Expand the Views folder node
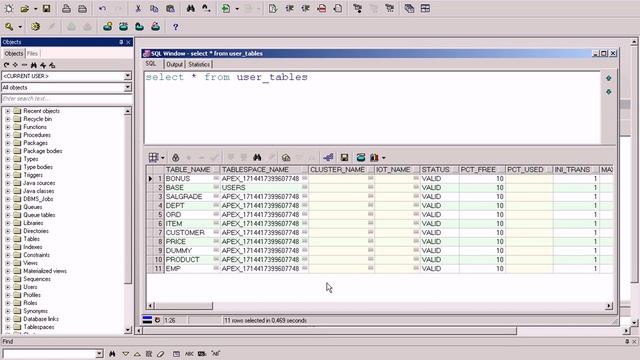This screenshot has height=360, width=640. [x=7, y=263]
